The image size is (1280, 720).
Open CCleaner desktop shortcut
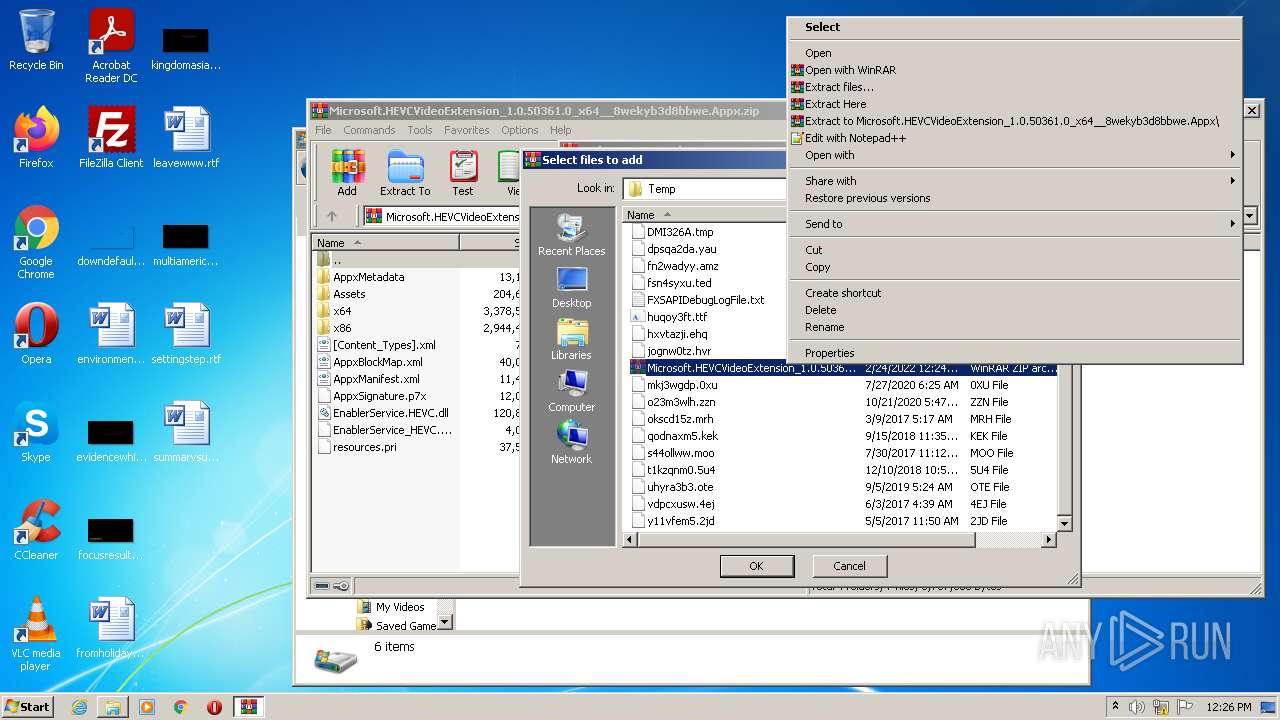click(x=36, y=530)
